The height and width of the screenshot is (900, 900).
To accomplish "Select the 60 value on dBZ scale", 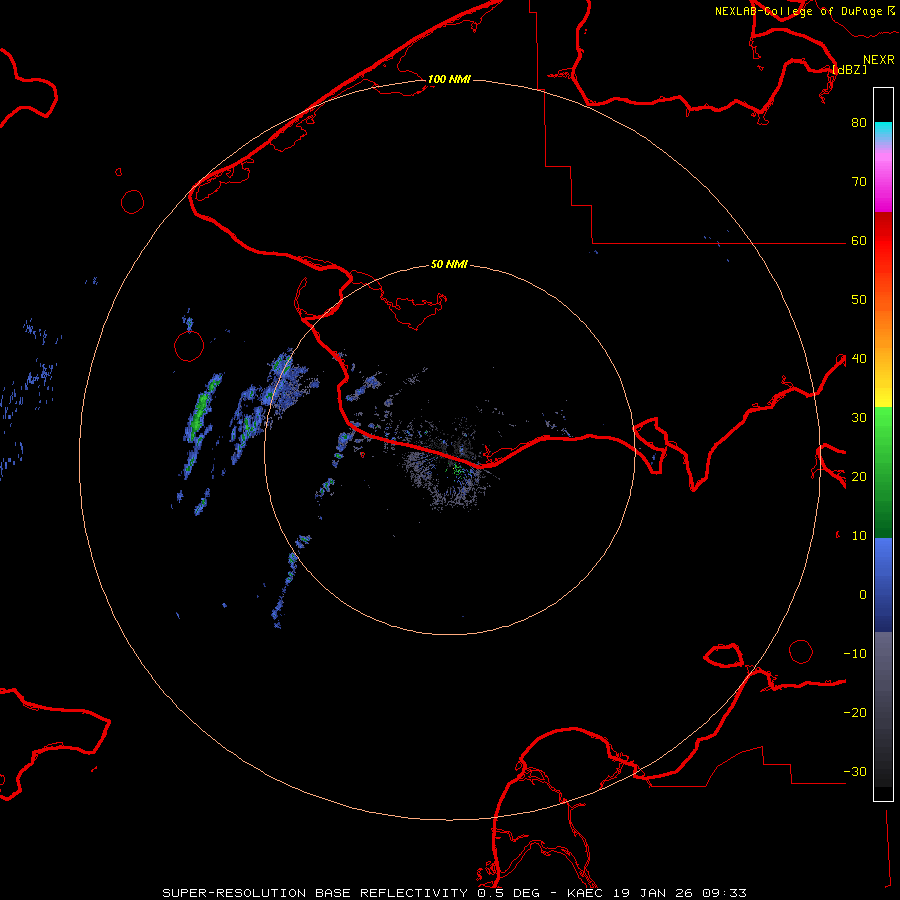I will tap(859, 240).
